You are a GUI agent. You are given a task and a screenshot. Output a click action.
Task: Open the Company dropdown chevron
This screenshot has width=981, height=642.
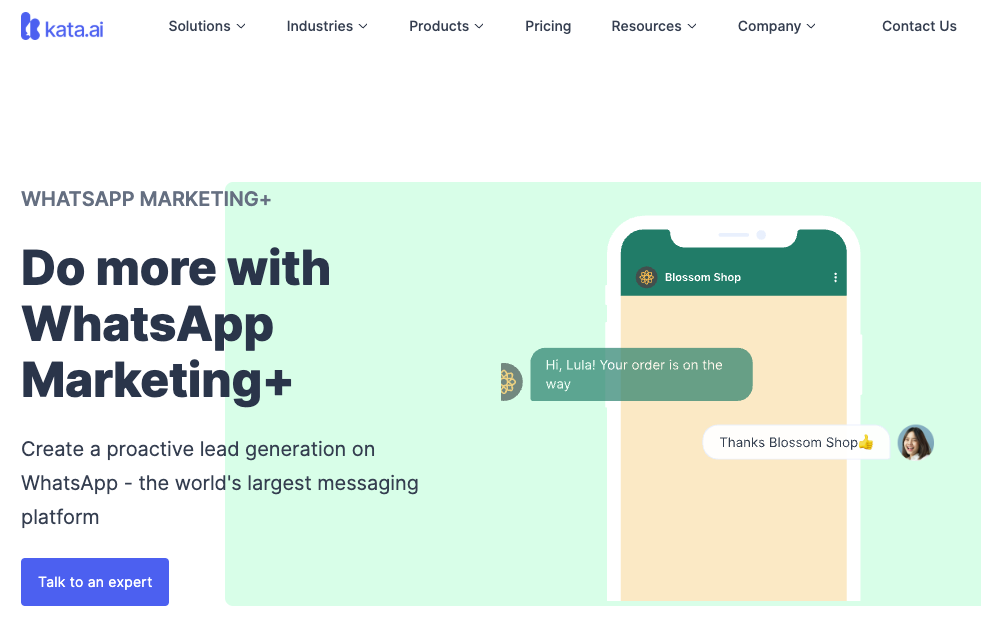(x=811, y=27)
